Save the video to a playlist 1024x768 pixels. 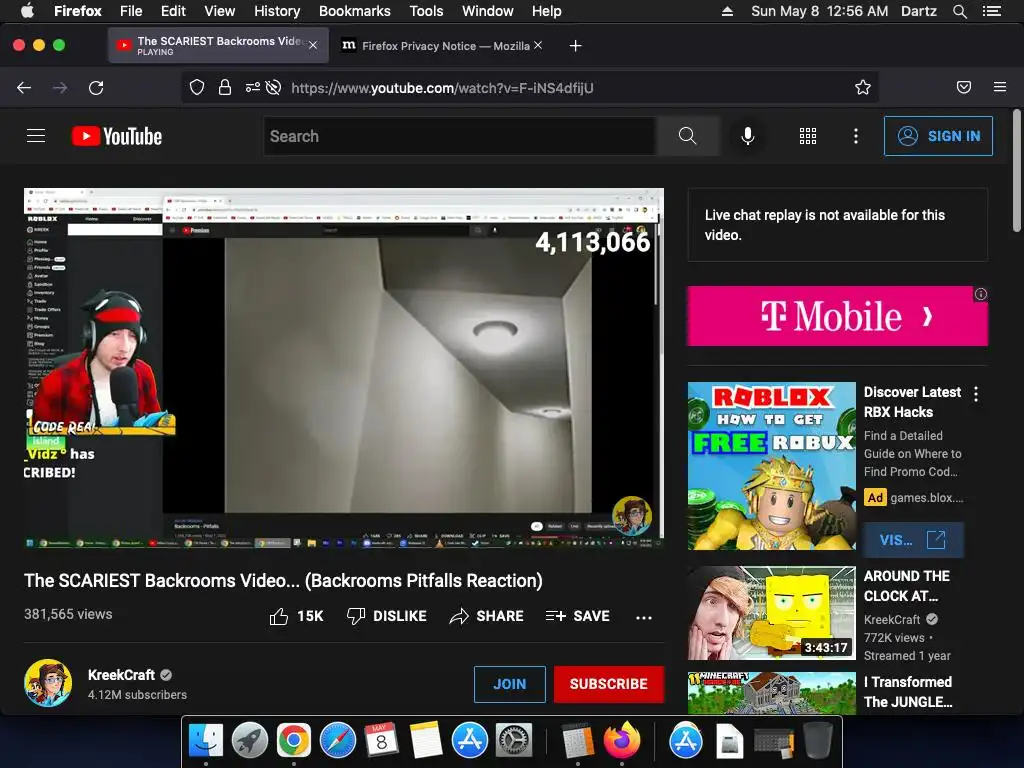[x=578, y=616]
